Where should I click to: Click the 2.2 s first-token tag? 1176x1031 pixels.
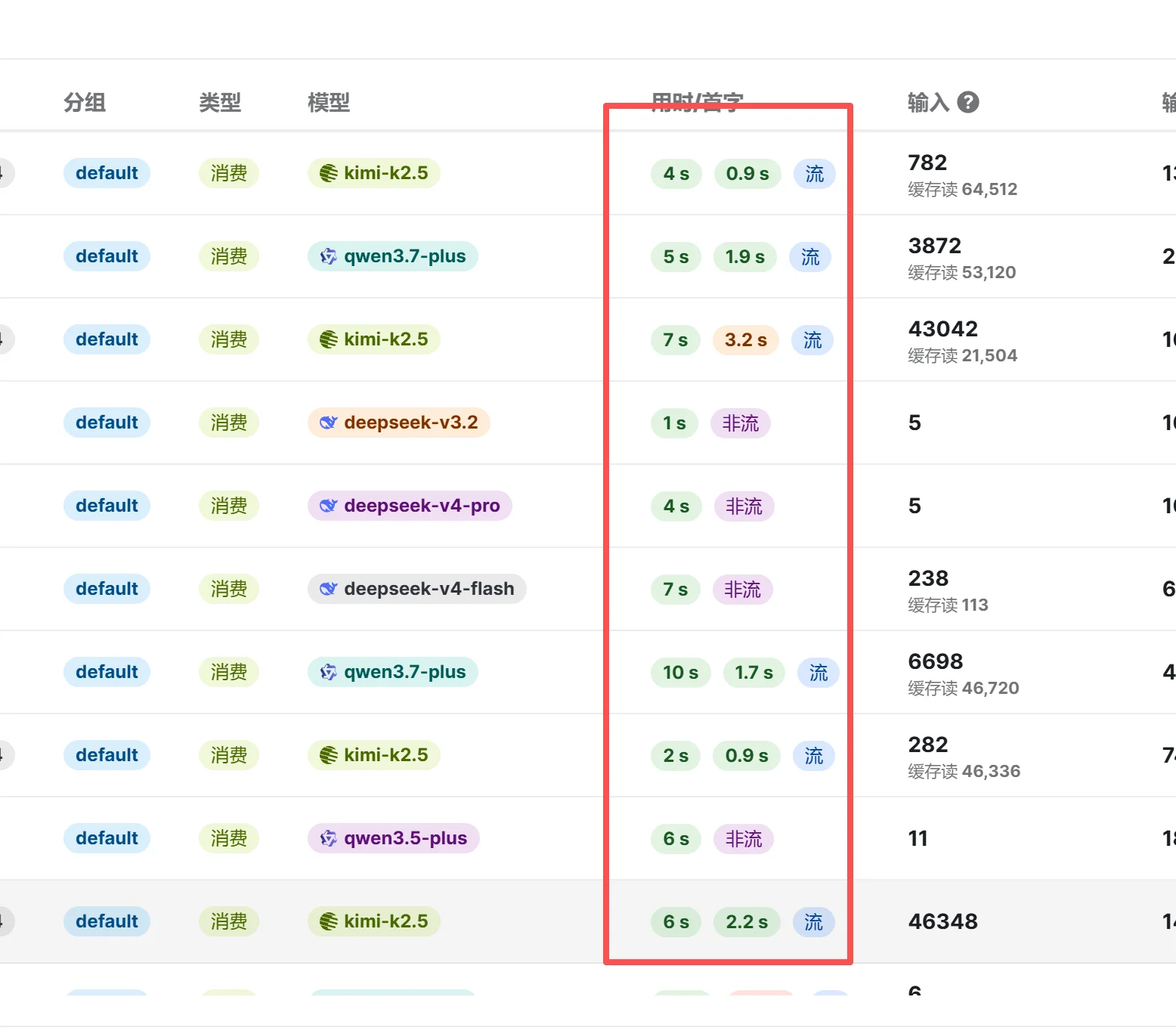747,922
